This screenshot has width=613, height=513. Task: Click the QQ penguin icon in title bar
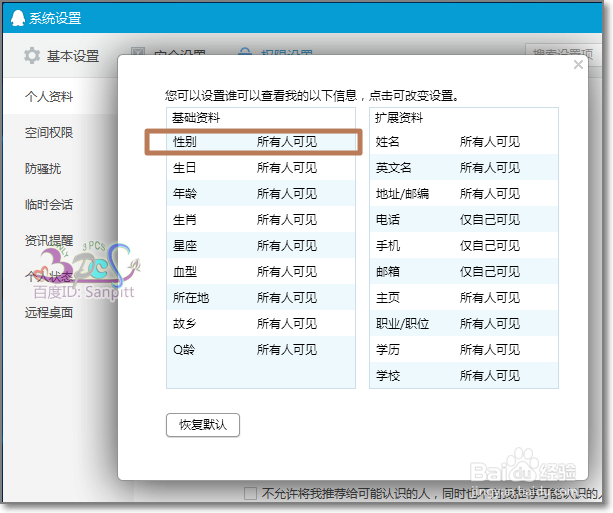(17, 18)
